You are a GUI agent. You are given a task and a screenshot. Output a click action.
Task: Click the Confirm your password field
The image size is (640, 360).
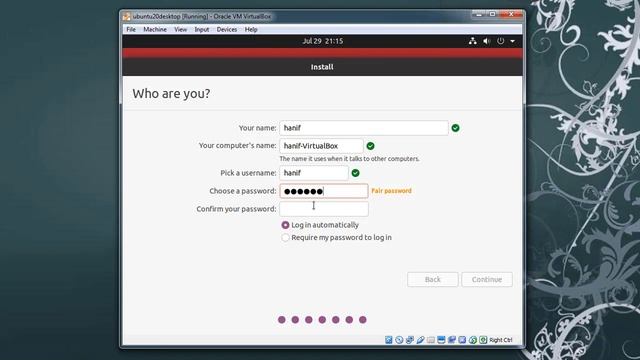pyautogui.click(x=324, y=209)
